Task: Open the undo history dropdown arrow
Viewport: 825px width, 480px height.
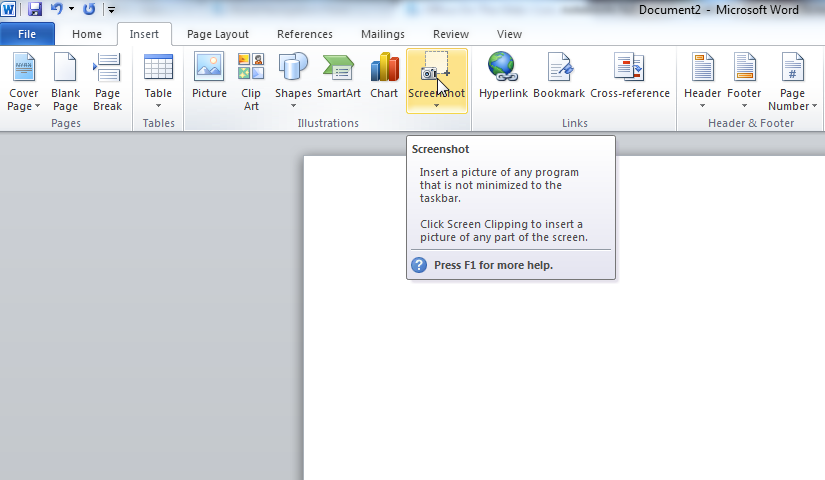Action: pos(72,9)
